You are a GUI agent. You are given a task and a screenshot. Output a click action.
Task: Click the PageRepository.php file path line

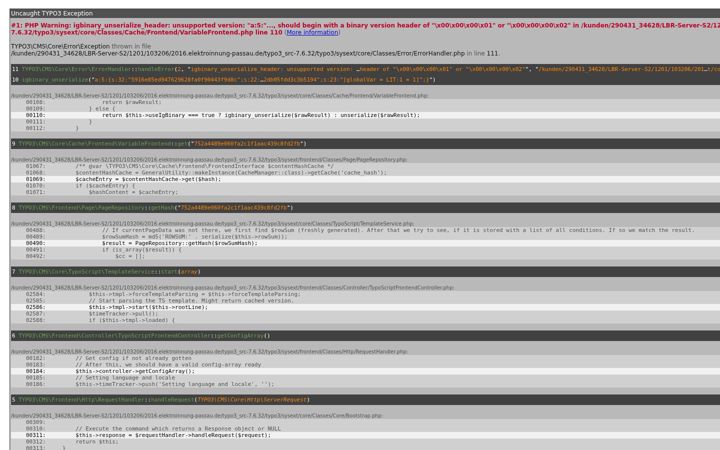tap(209, 160)
